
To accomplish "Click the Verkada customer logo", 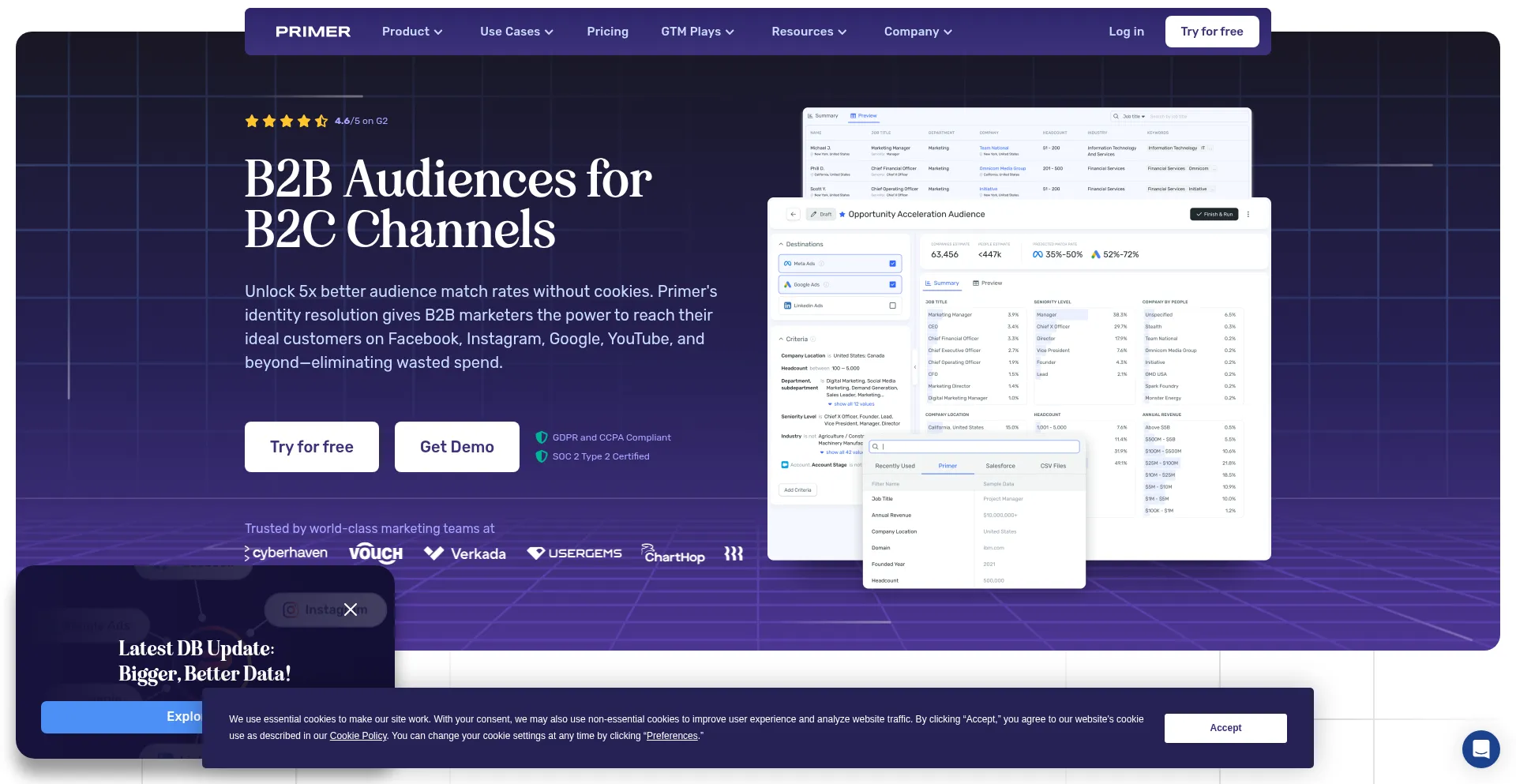I will pyautogui.click(x=465, y=553).
